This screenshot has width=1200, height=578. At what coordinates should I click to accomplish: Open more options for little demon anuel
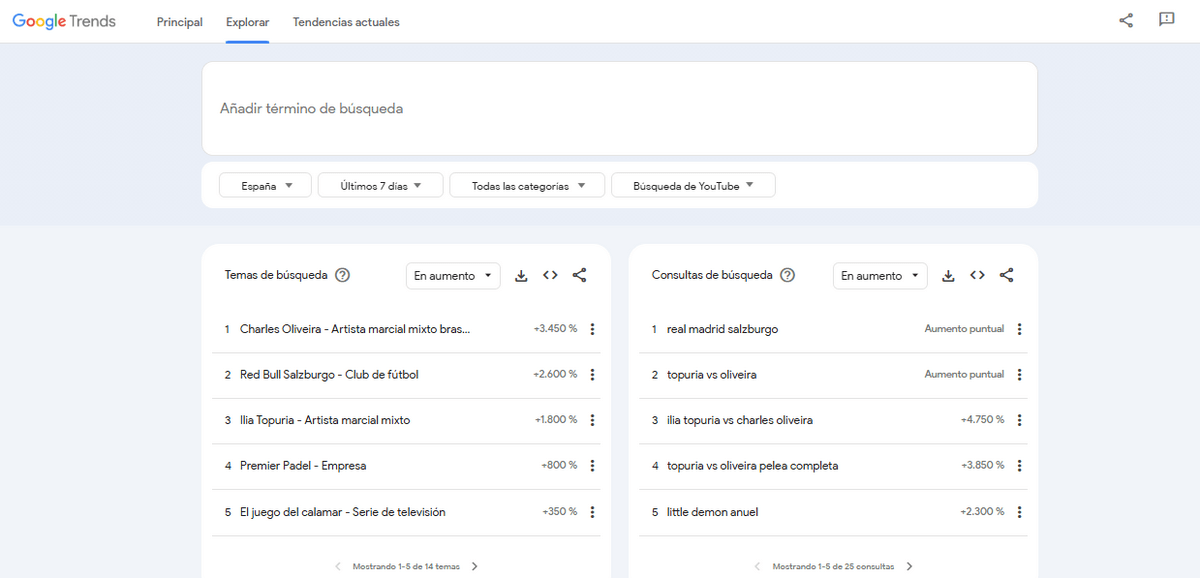[x=1019, y=512]
